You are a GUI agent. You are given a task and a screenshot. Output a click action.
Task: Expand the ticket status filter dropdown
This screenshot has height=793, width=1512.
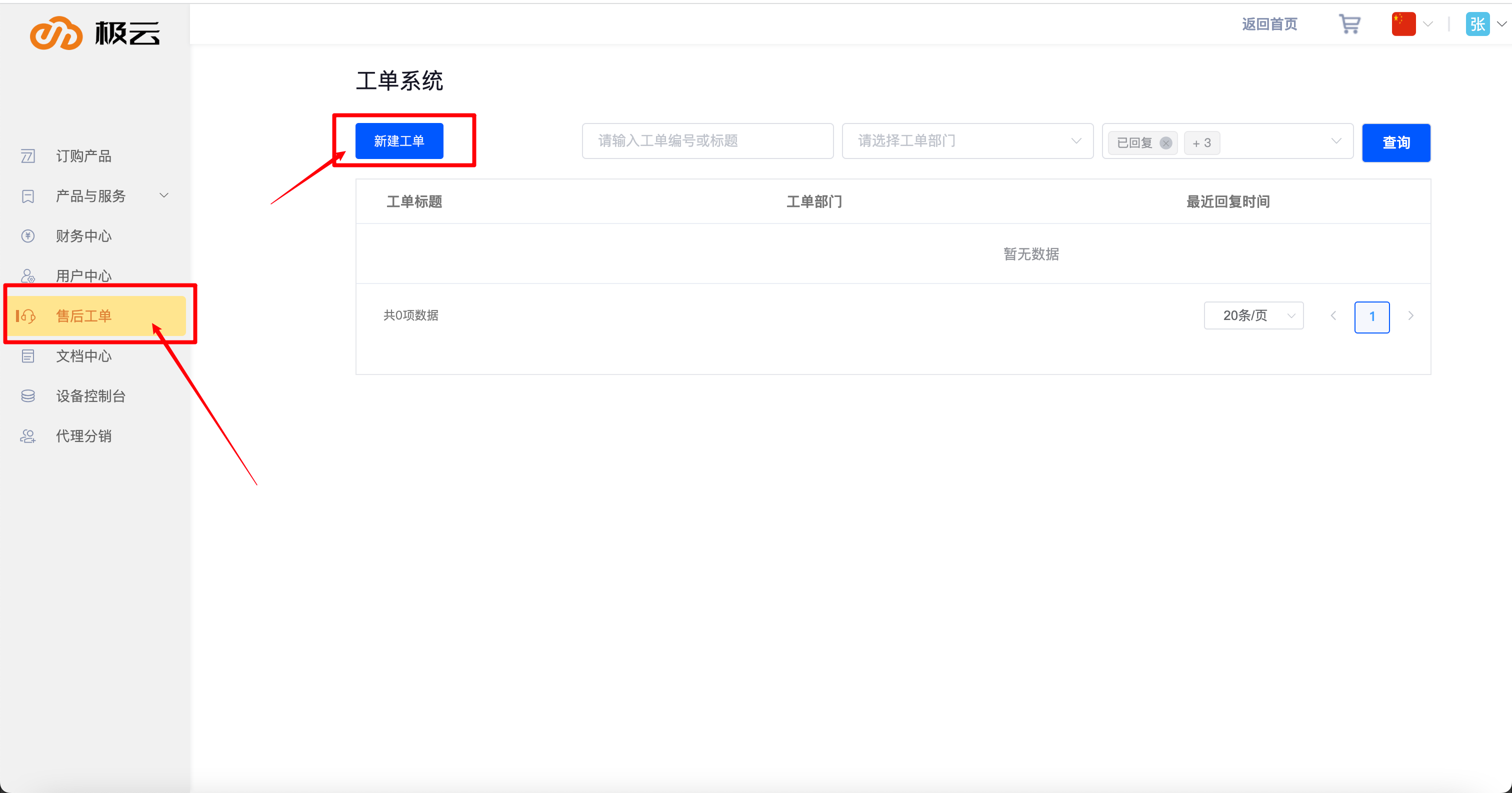click(1335, 141)
